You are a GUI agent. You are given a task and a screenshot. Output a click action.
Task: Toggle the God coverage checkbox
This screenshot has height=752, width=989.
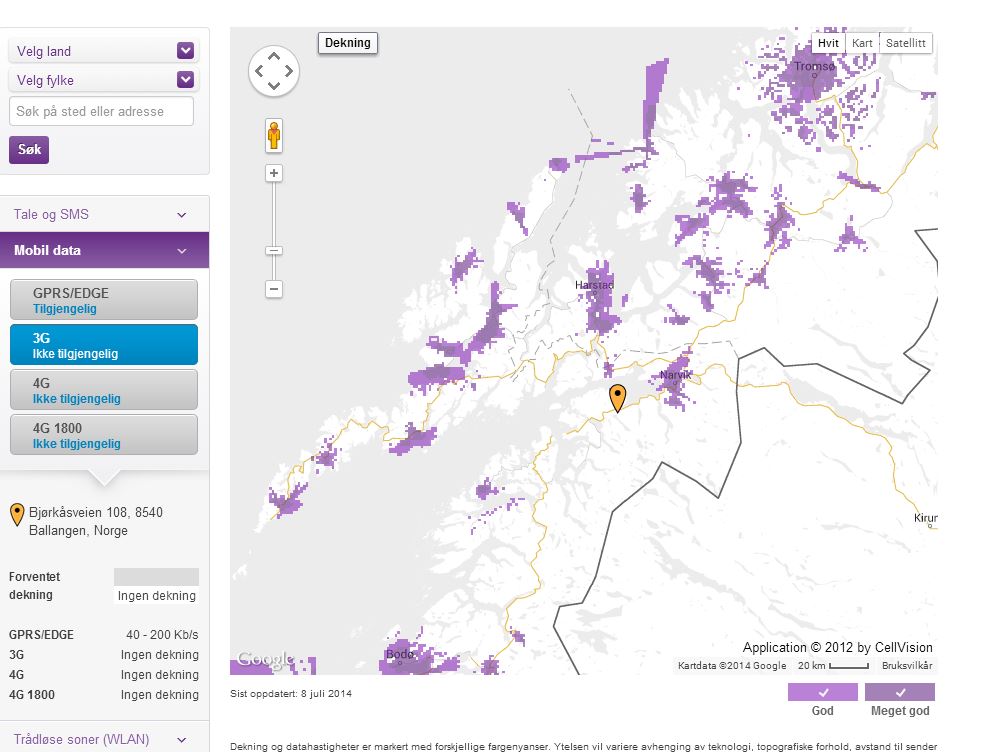(x=822, y=692)
